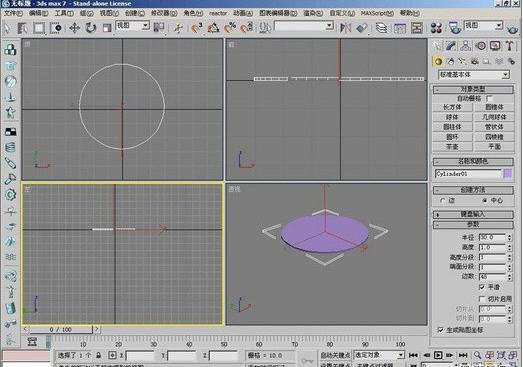Select the 边 creation method radio button

click(443, 201)
